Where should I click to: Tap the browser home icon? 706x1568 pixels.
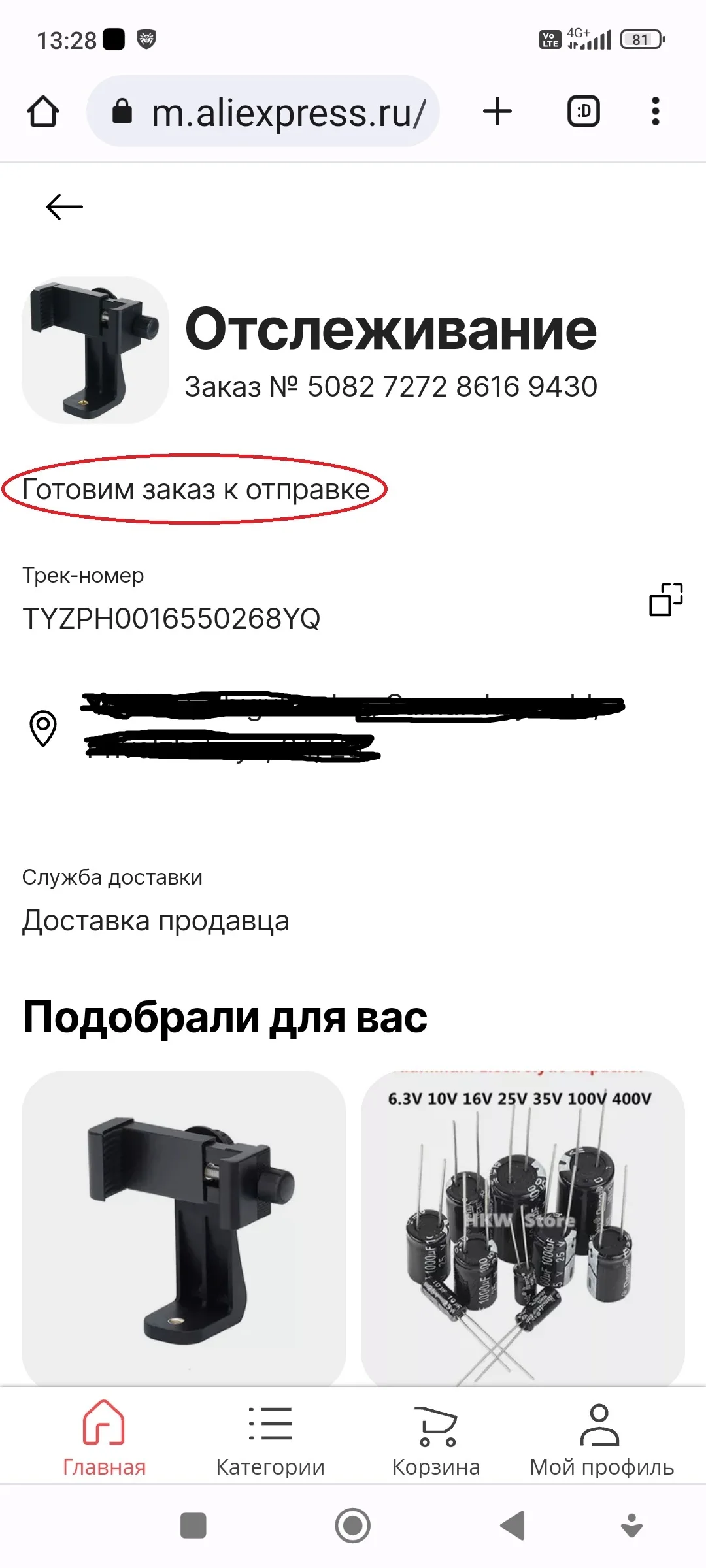coord(43,112)
